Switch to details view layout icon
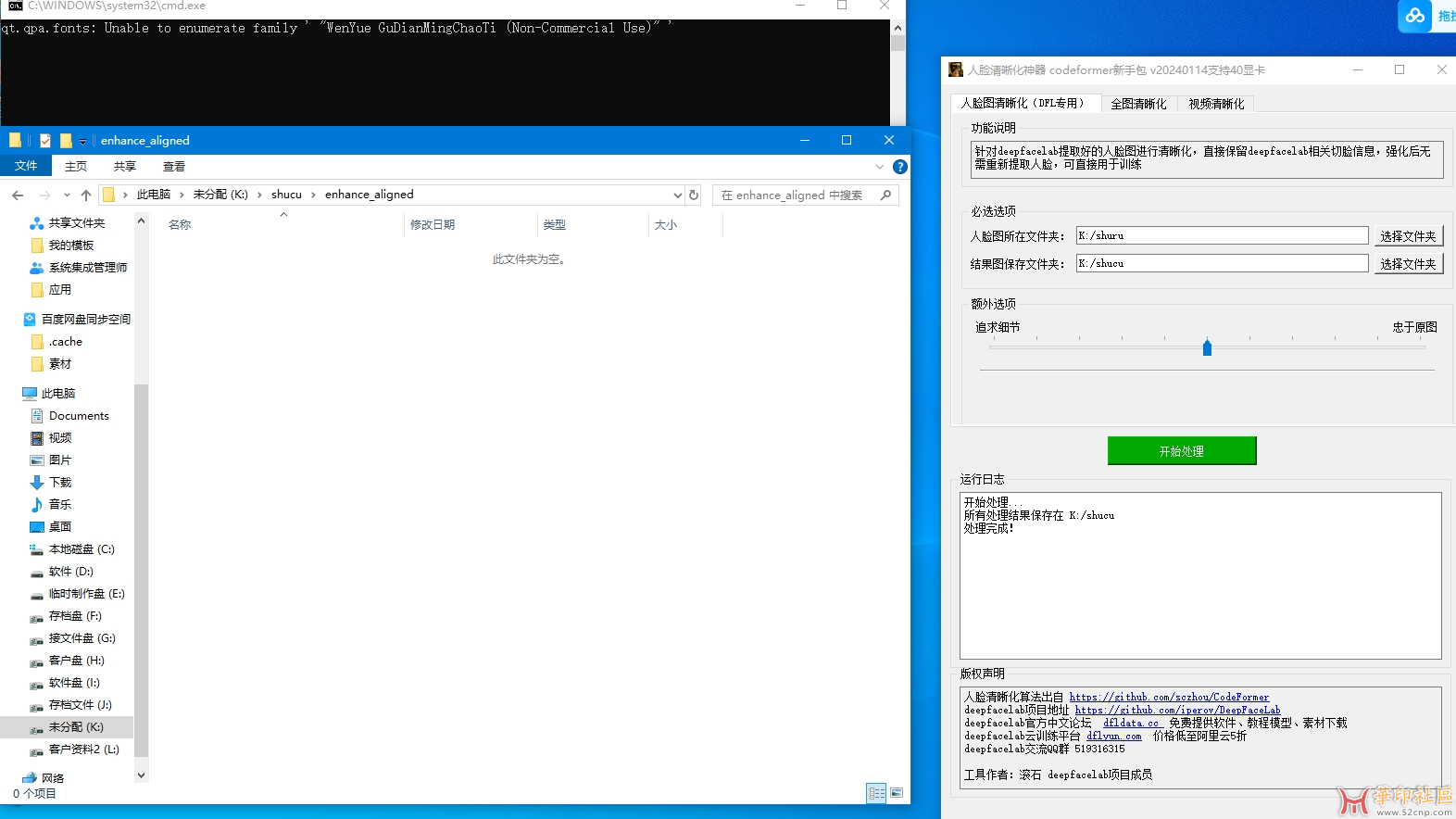Viewport: 1456px width, 819px height. coord(876,793)
